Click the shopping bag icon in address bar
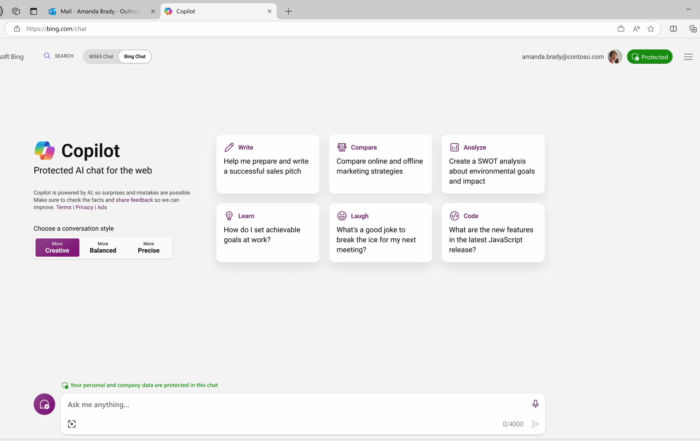Viewport: 700px width, 441px height. click(621, 29)
